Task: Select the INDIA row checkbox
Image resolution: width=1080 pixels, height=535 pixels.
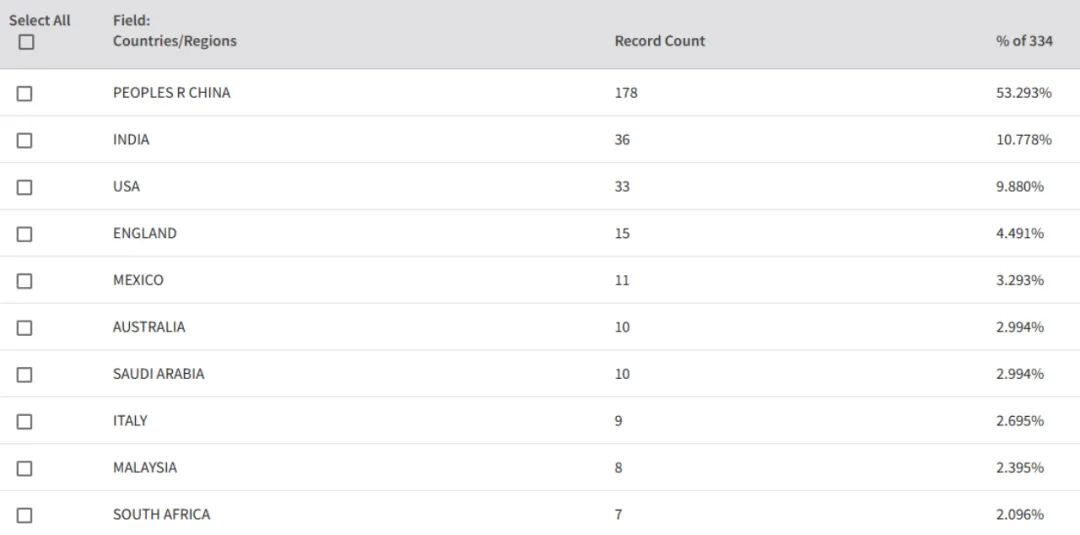Action: pos(24,140)
